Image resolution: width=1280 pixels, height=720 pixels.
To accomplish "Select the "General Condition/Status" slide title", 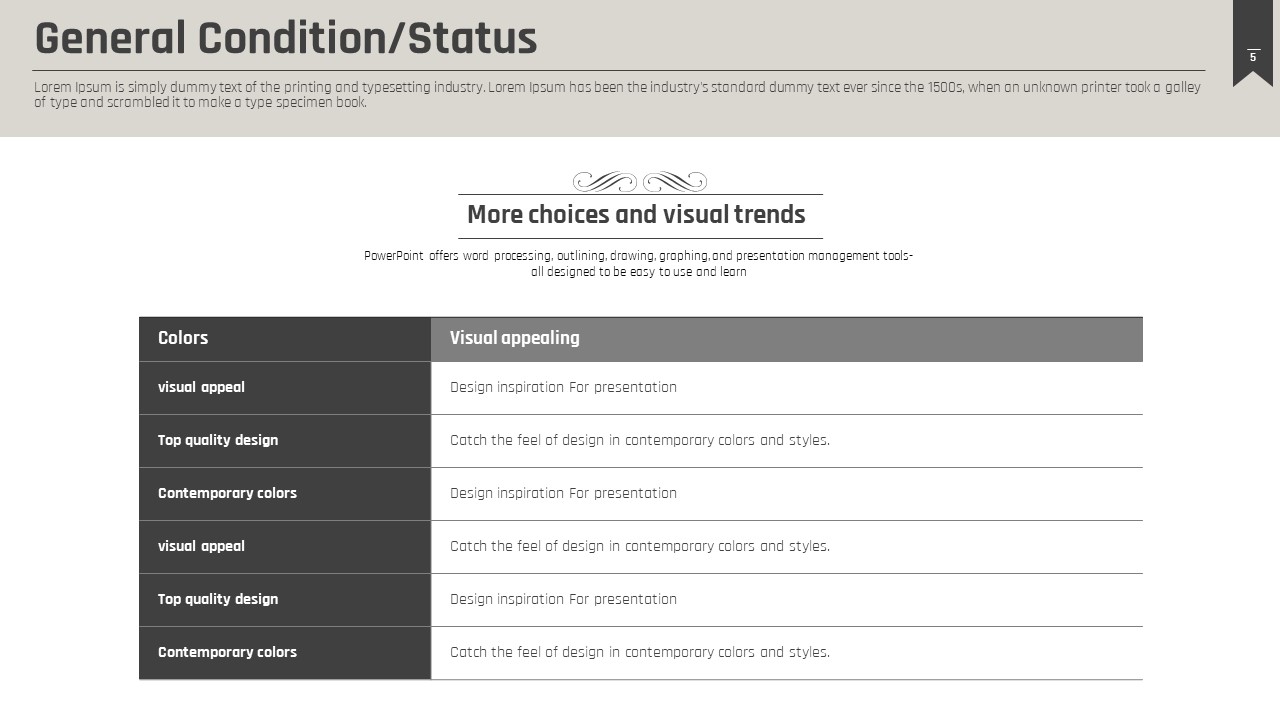I will pos(286,39).
